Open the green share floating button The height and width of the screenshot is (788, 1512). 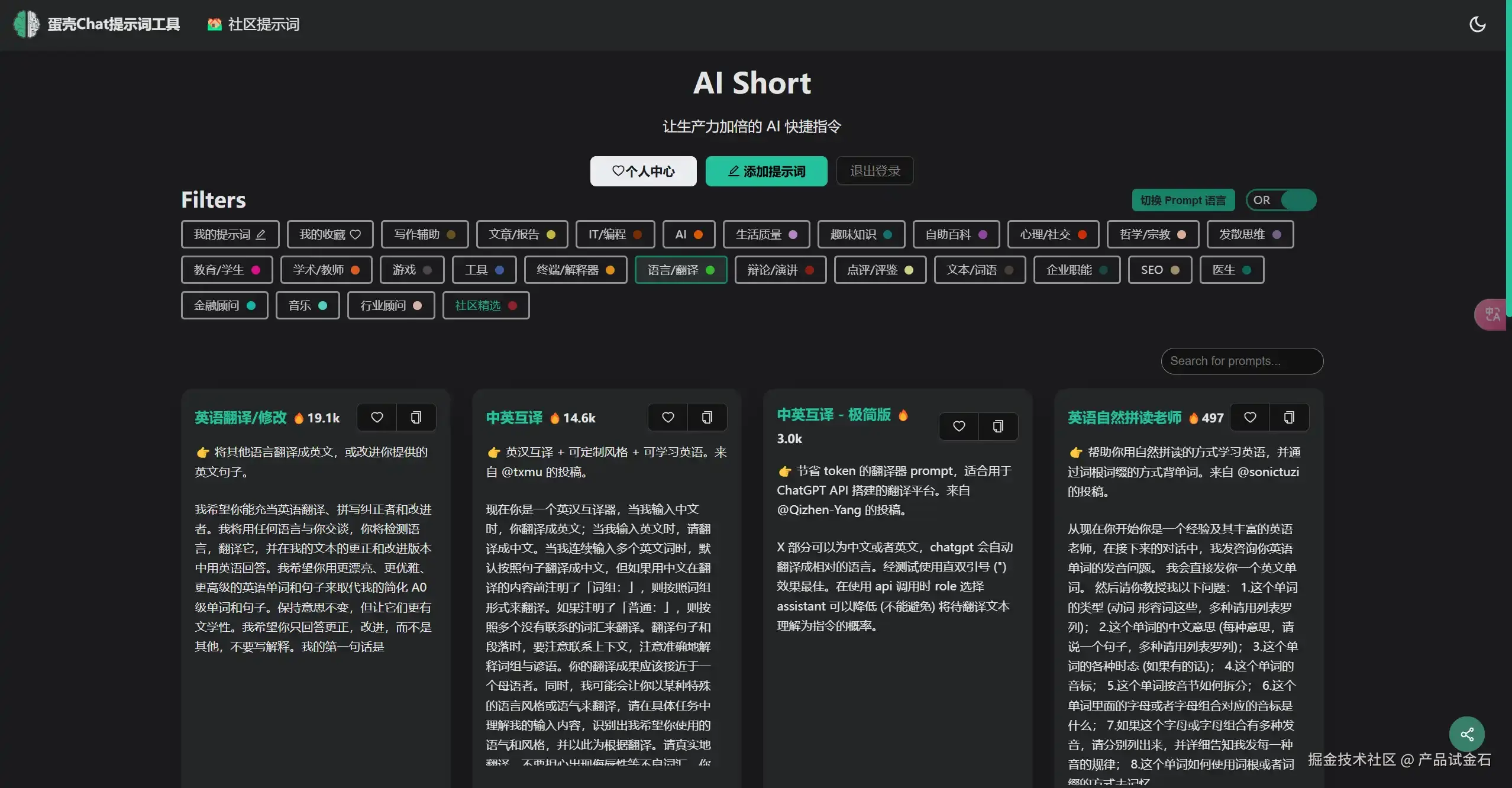coord(1466,735)
